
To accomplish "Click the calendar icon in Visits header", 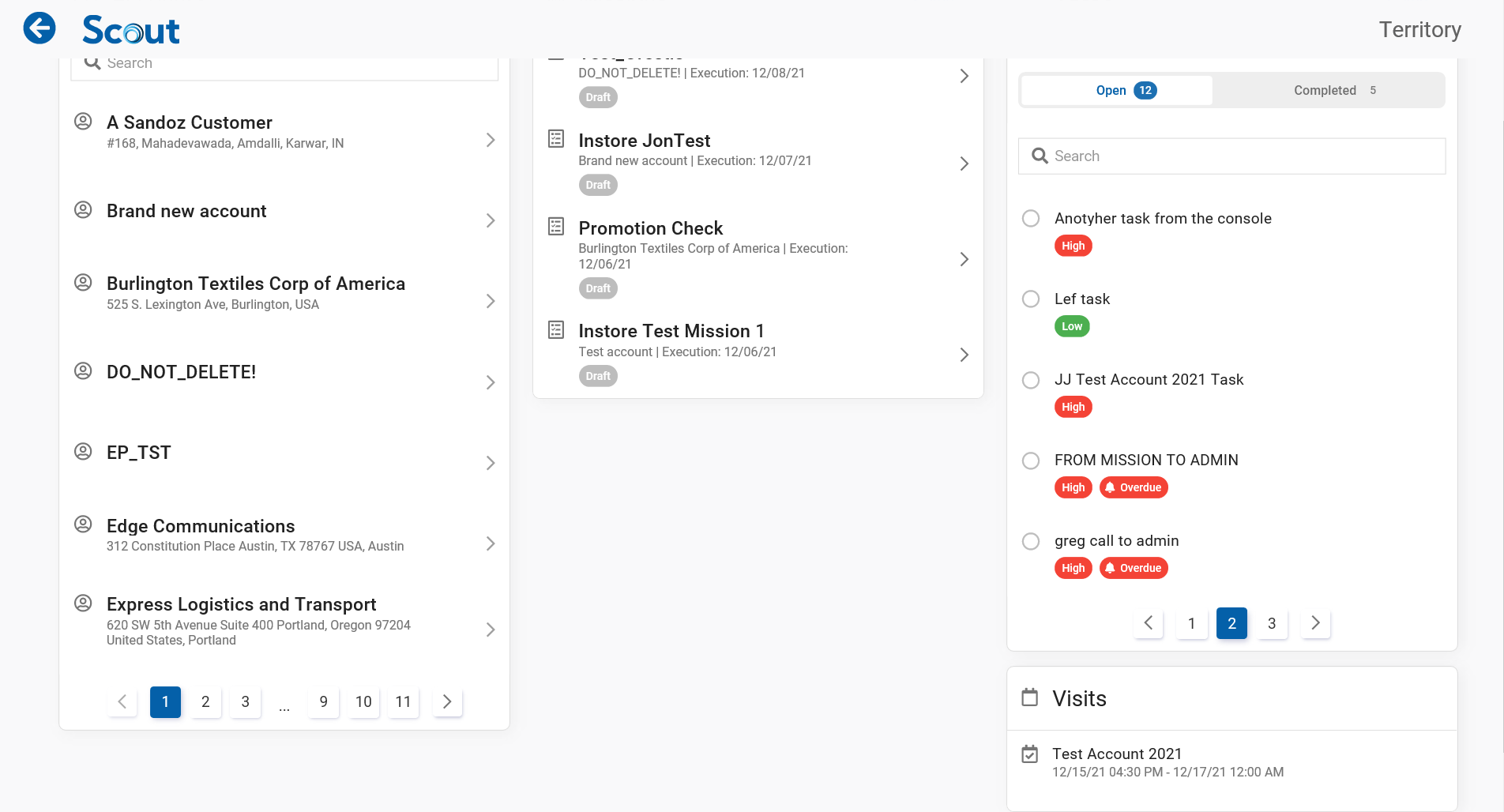I will coord(1030,697).
